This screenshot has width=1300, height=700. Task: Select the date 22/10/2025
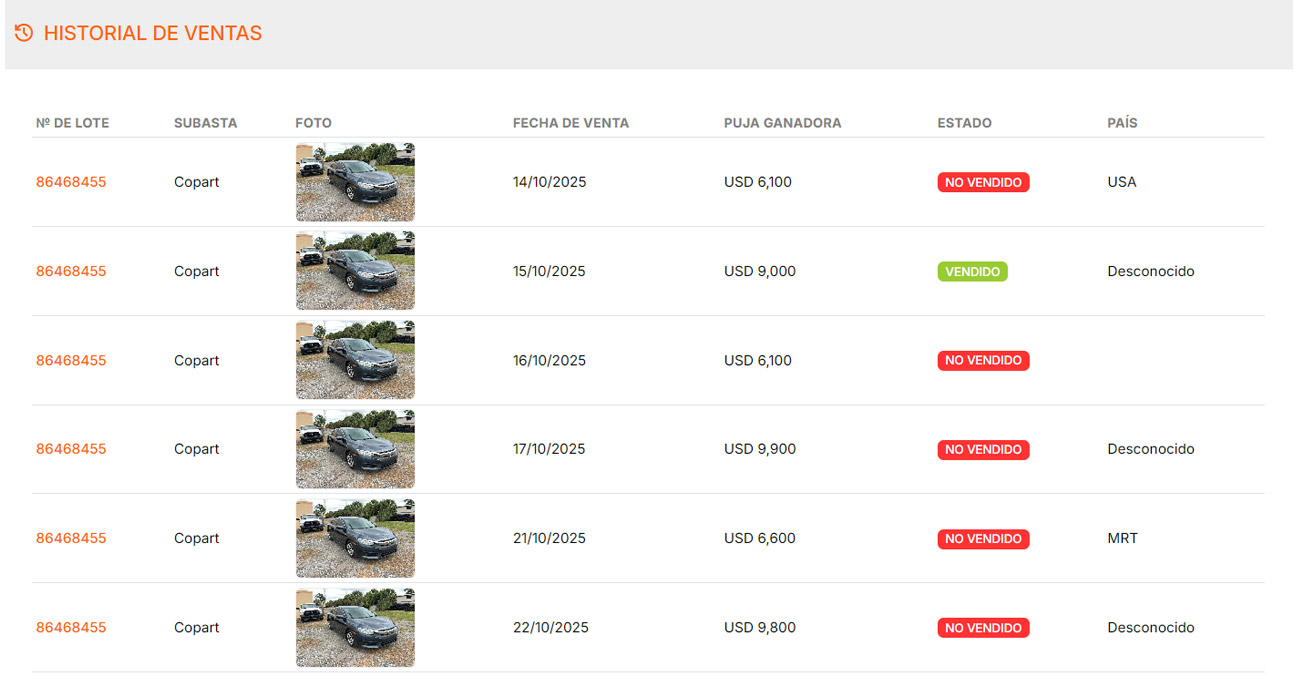(551, 628)
